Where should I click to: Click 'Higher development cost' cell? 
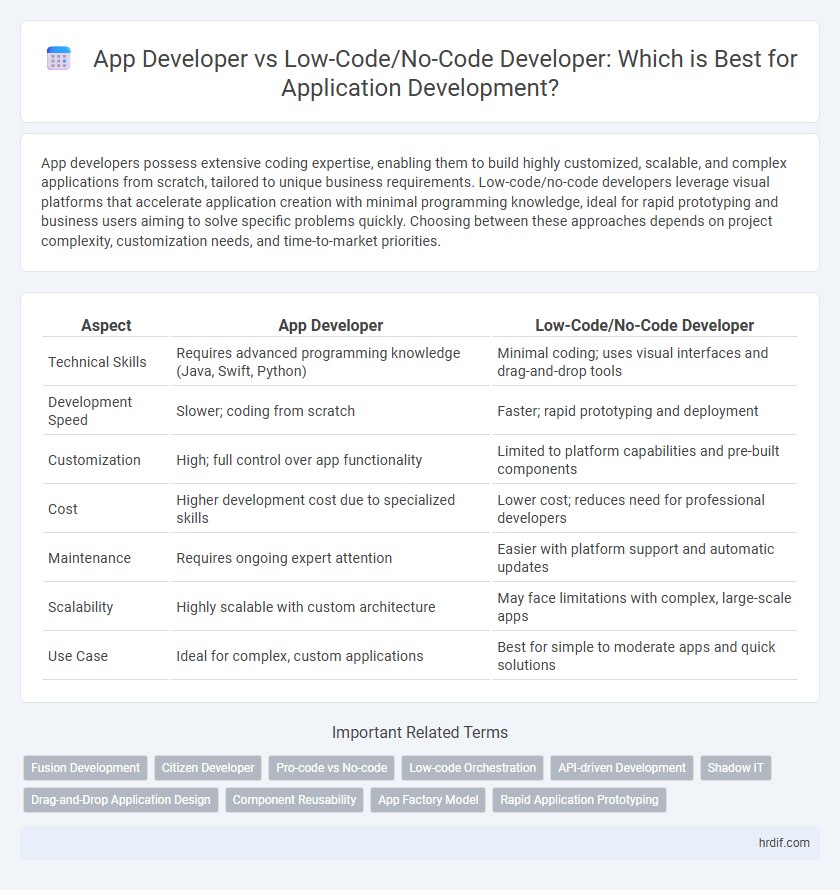[x=330, y=509]
